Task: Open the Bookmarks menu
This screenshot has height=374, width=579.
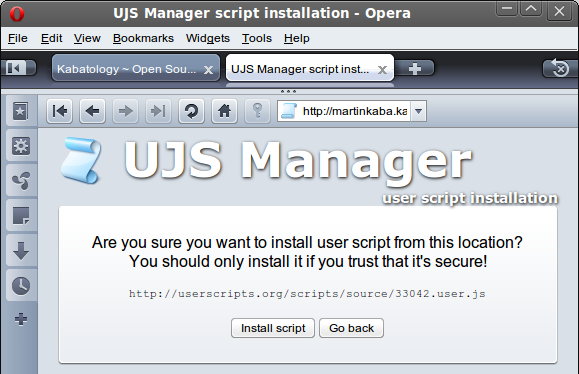Action: coord(143,38)
